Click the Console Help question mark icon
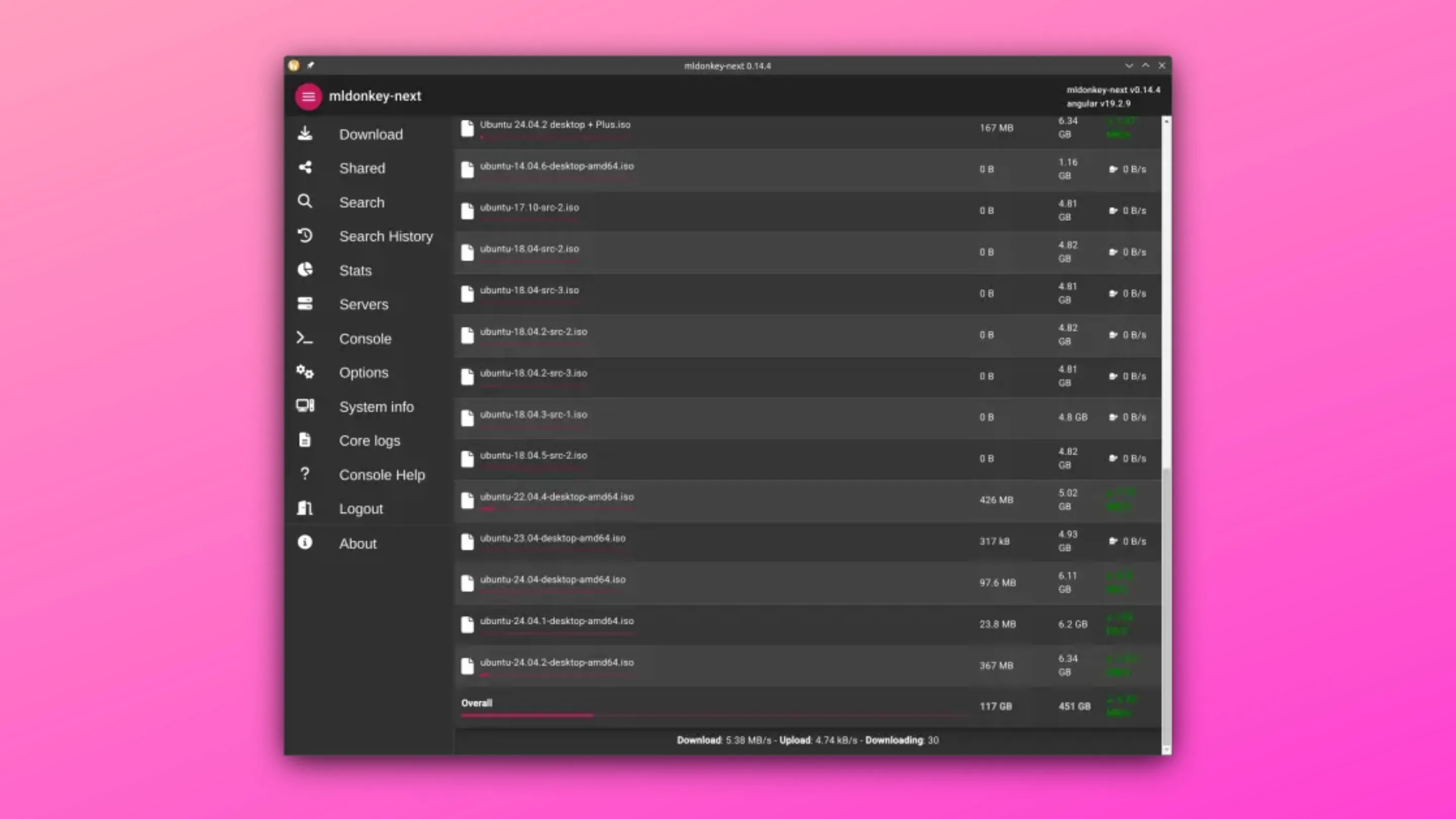This screenshot has width=1456, height=819. coord(305,474)
